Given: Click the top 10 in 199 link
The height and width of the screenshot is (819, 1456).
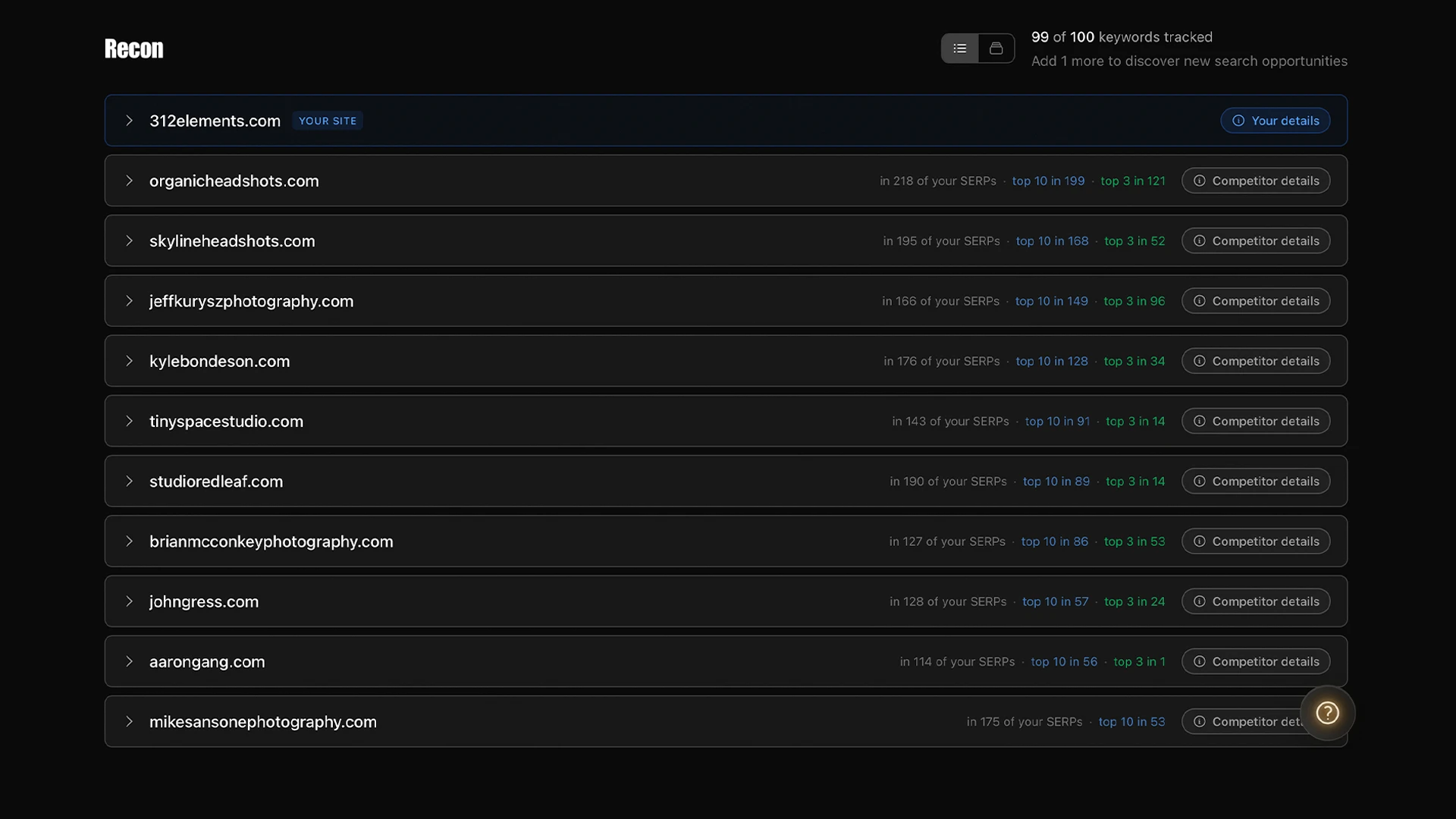Looking at the screenshot, I should pyautogui.click(x=1048, y=180).
